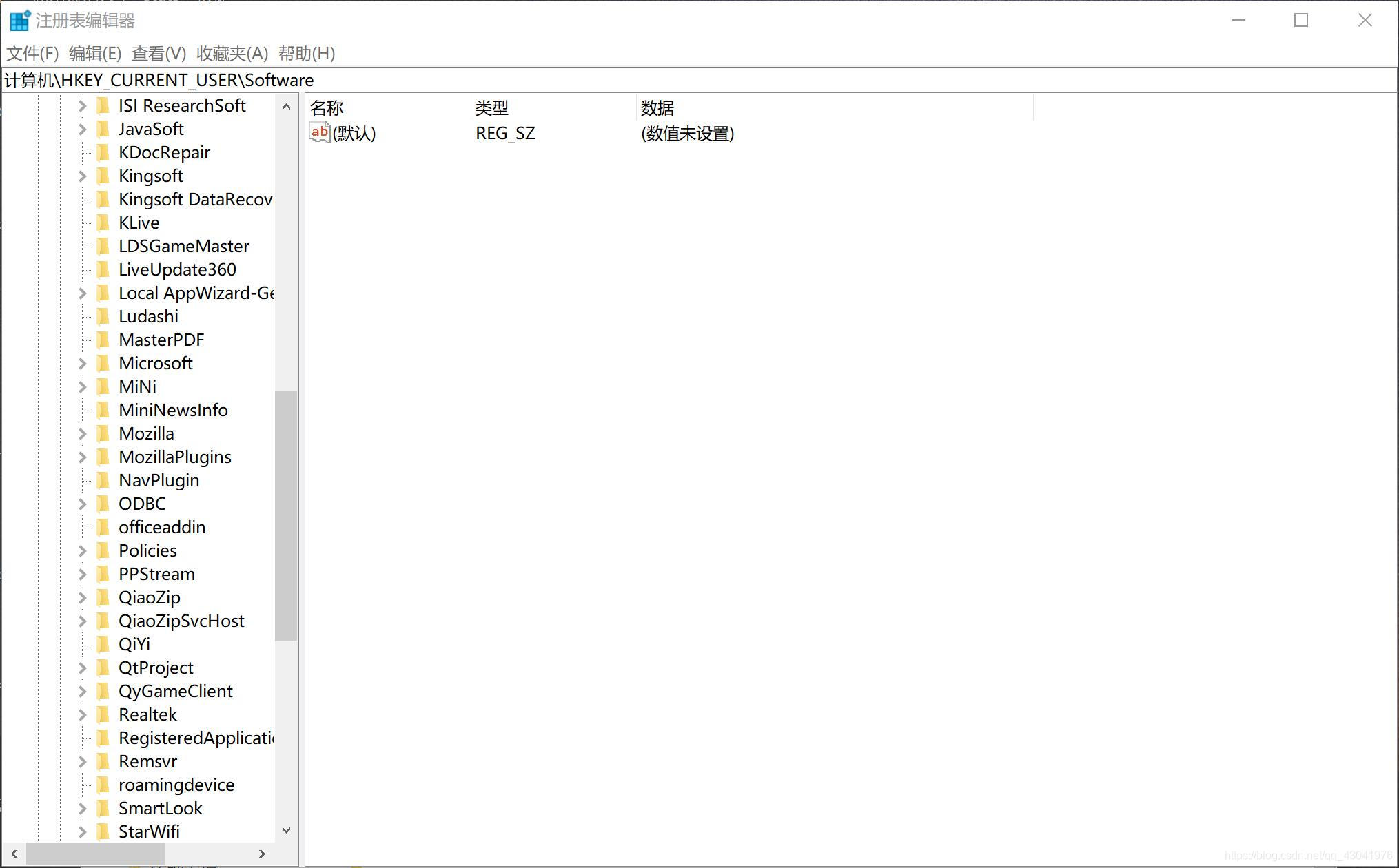Select the KDocRepair folder icon

coord(103,153)
